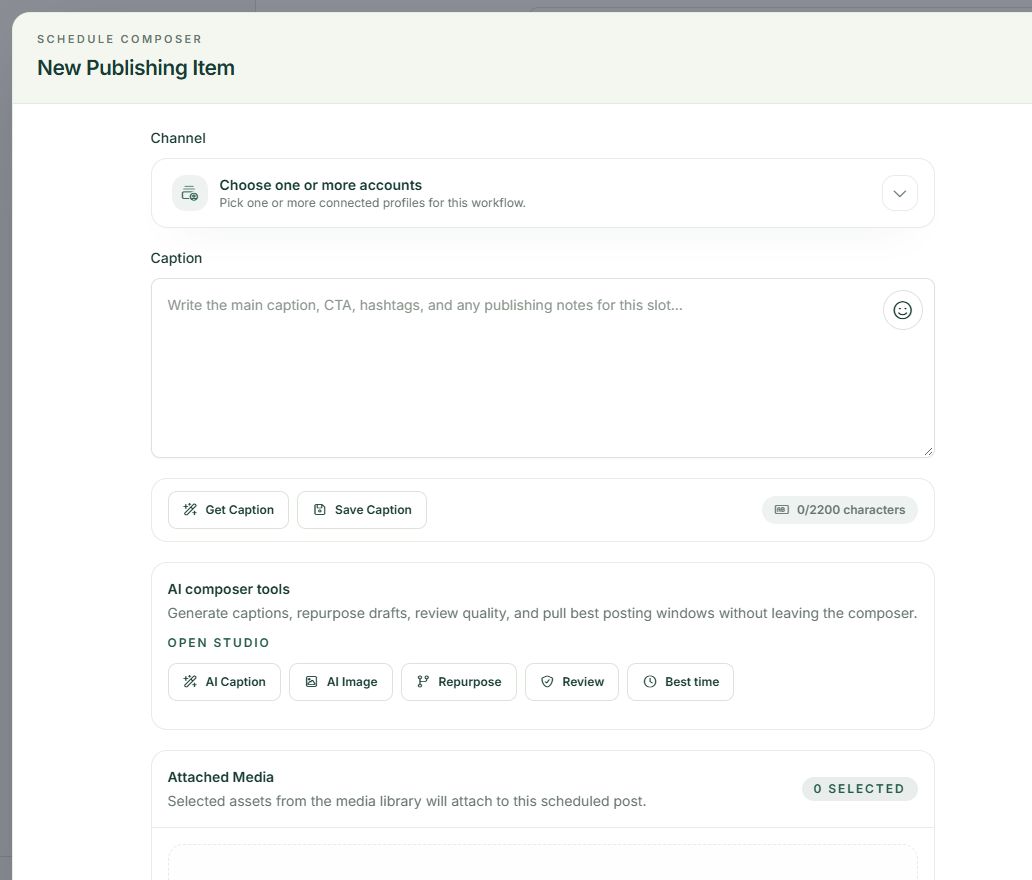
Task: Click the picture icon on AI Image
Action: click(311, 682)
